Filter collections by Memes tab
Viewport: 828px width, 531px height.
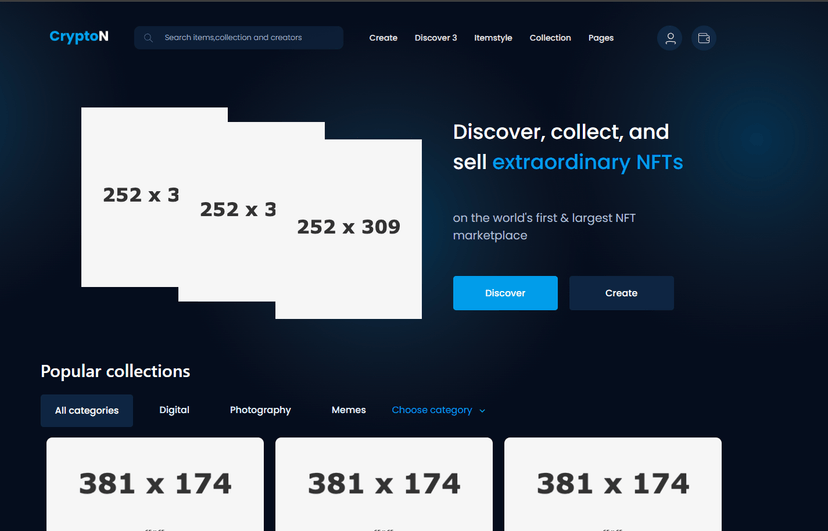point(349,410)
